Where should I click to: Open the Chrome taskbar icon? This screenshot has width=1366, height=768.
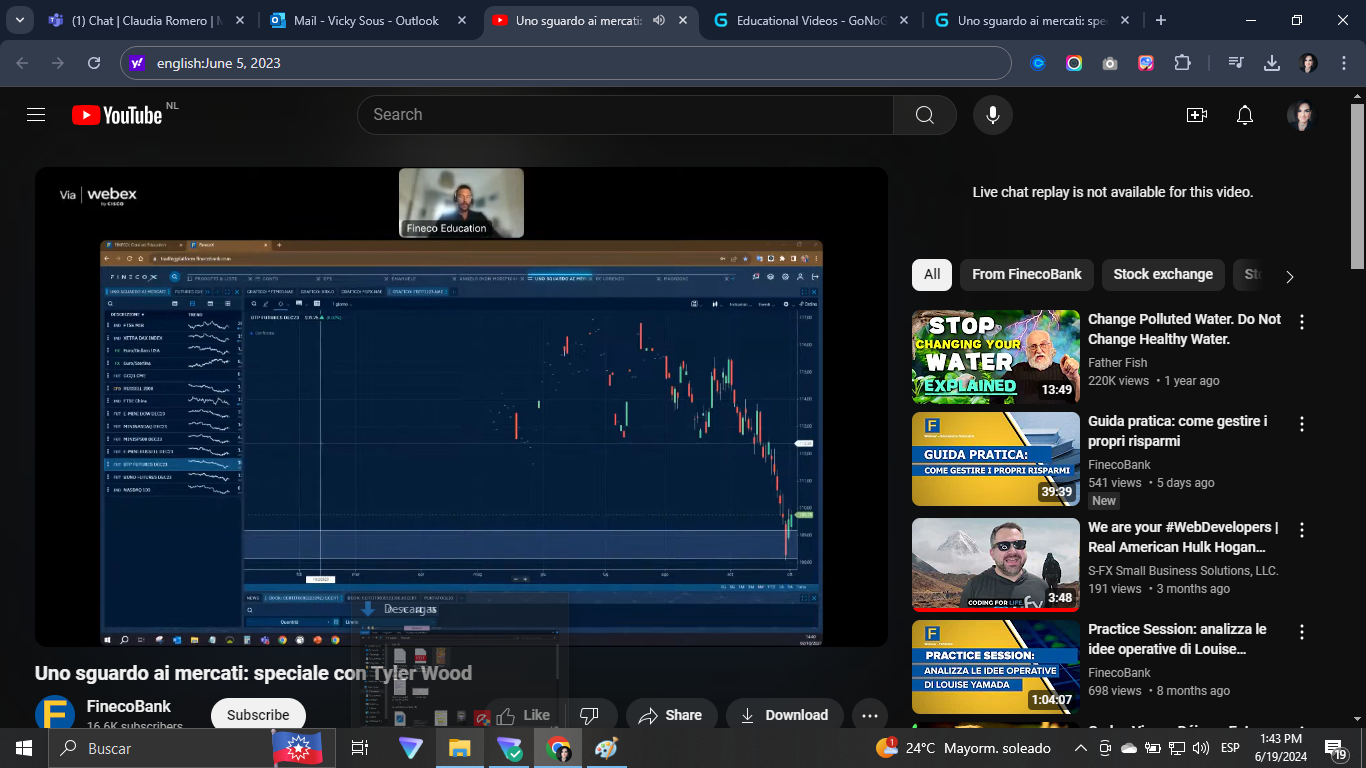click(x=558, y=748)
